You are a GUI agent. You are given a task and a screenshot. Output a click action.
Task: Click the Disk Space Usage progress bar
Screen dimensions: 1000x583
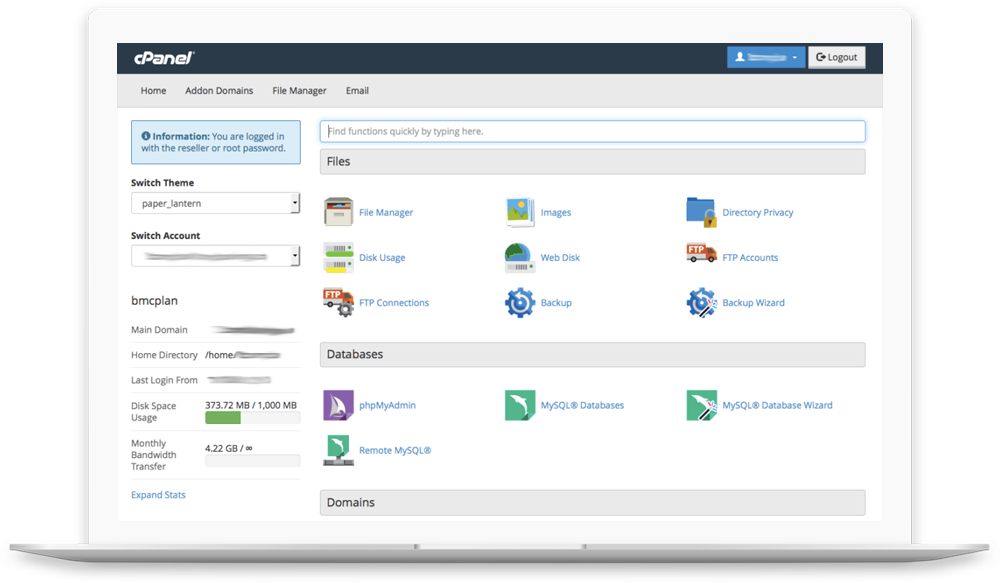253,418
